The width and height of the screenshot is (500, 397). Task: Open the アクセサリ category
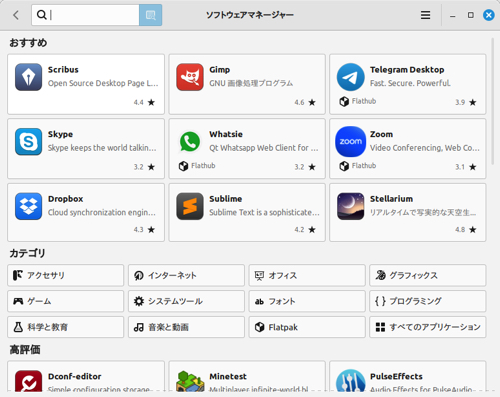click(x=66, y=275)
